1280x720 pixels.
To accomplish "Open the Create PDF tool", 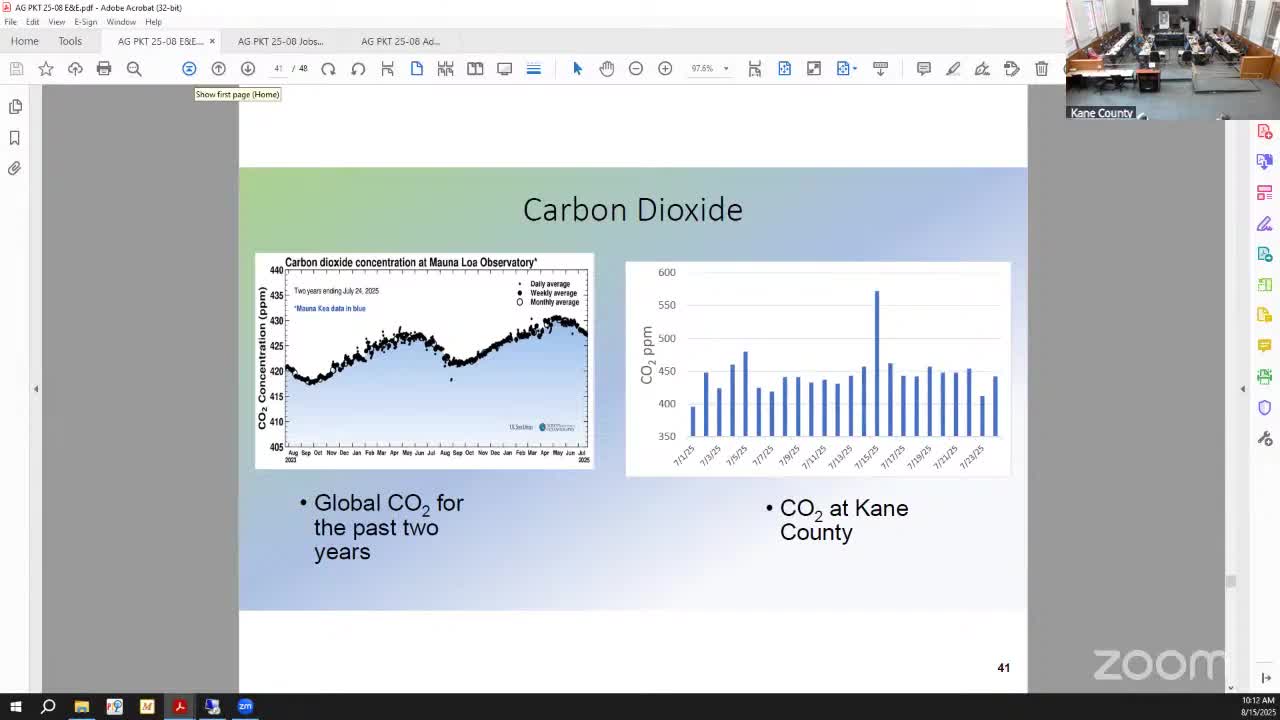I will (x=1265, y=131).
